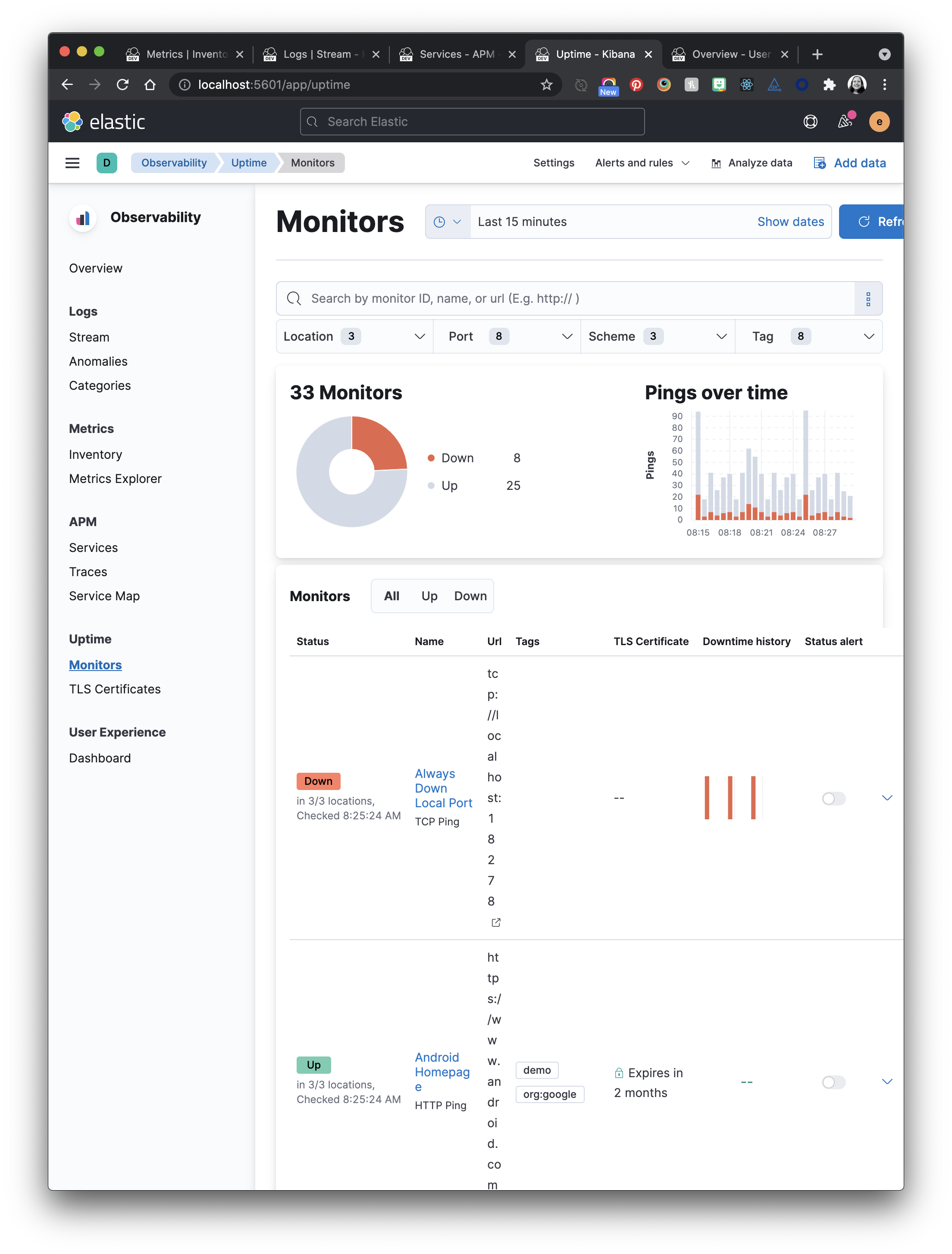Open Chrome three-dot menu
The width and height of the screenshot is (952, 1254).
pos(884,85)
